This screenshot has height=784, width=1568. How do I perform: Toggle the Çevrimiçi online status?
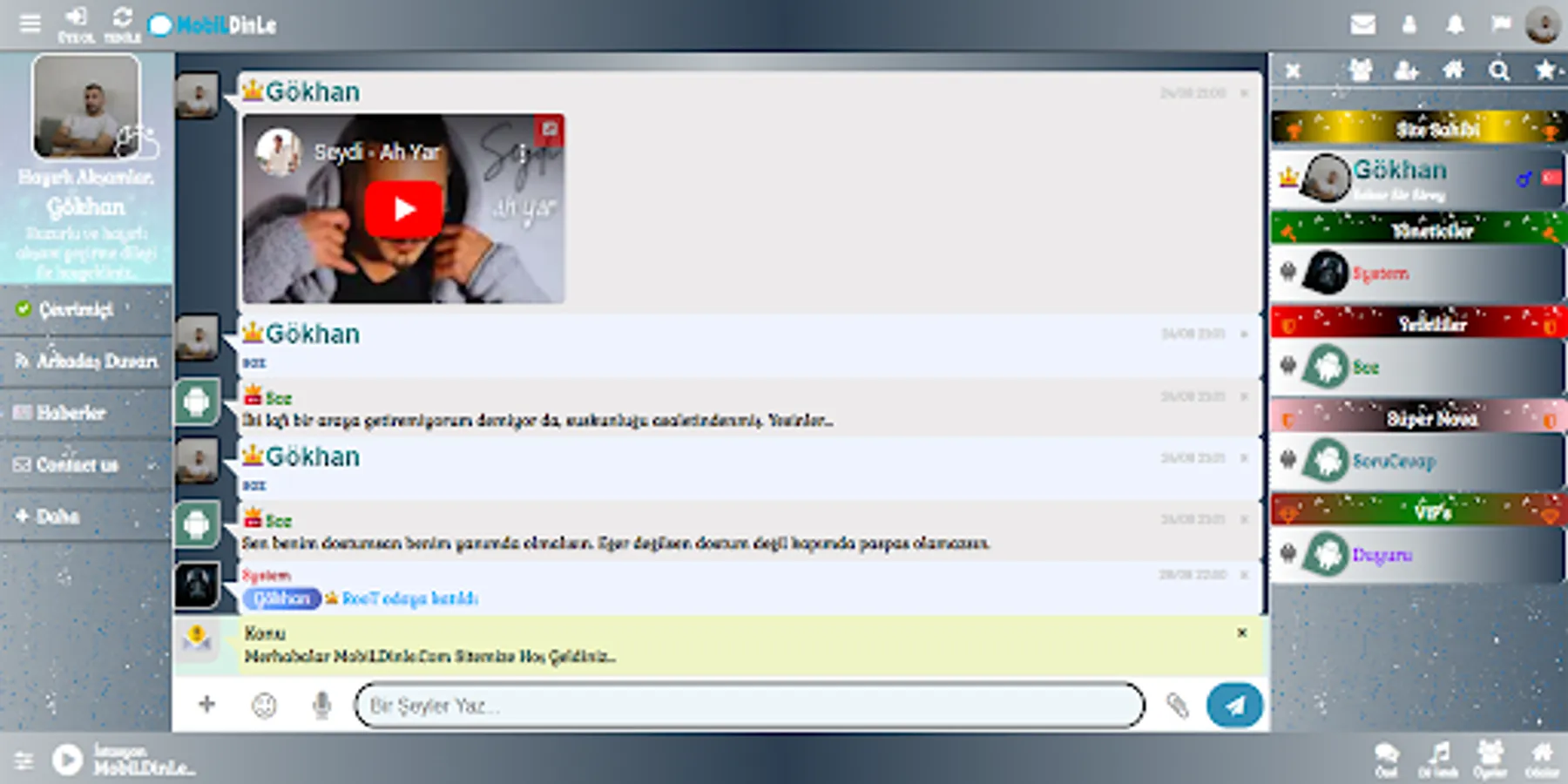pyautogui.click(x=85, y=309)
